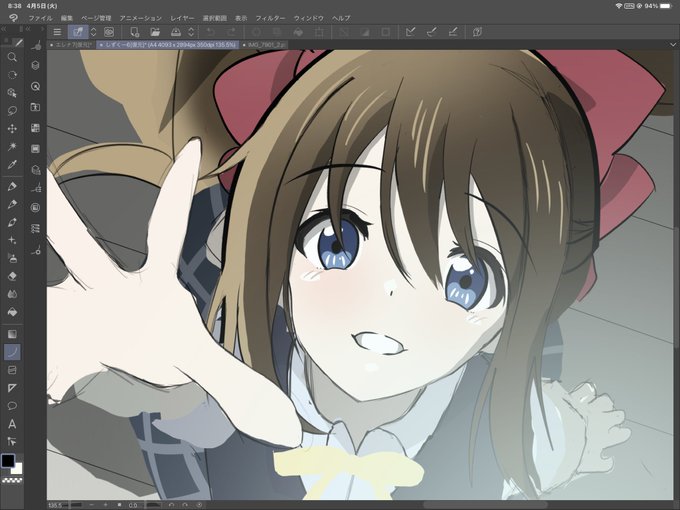Open the ヘルプ menu
This screenshot has height=510, width=680.
(341, 18)
